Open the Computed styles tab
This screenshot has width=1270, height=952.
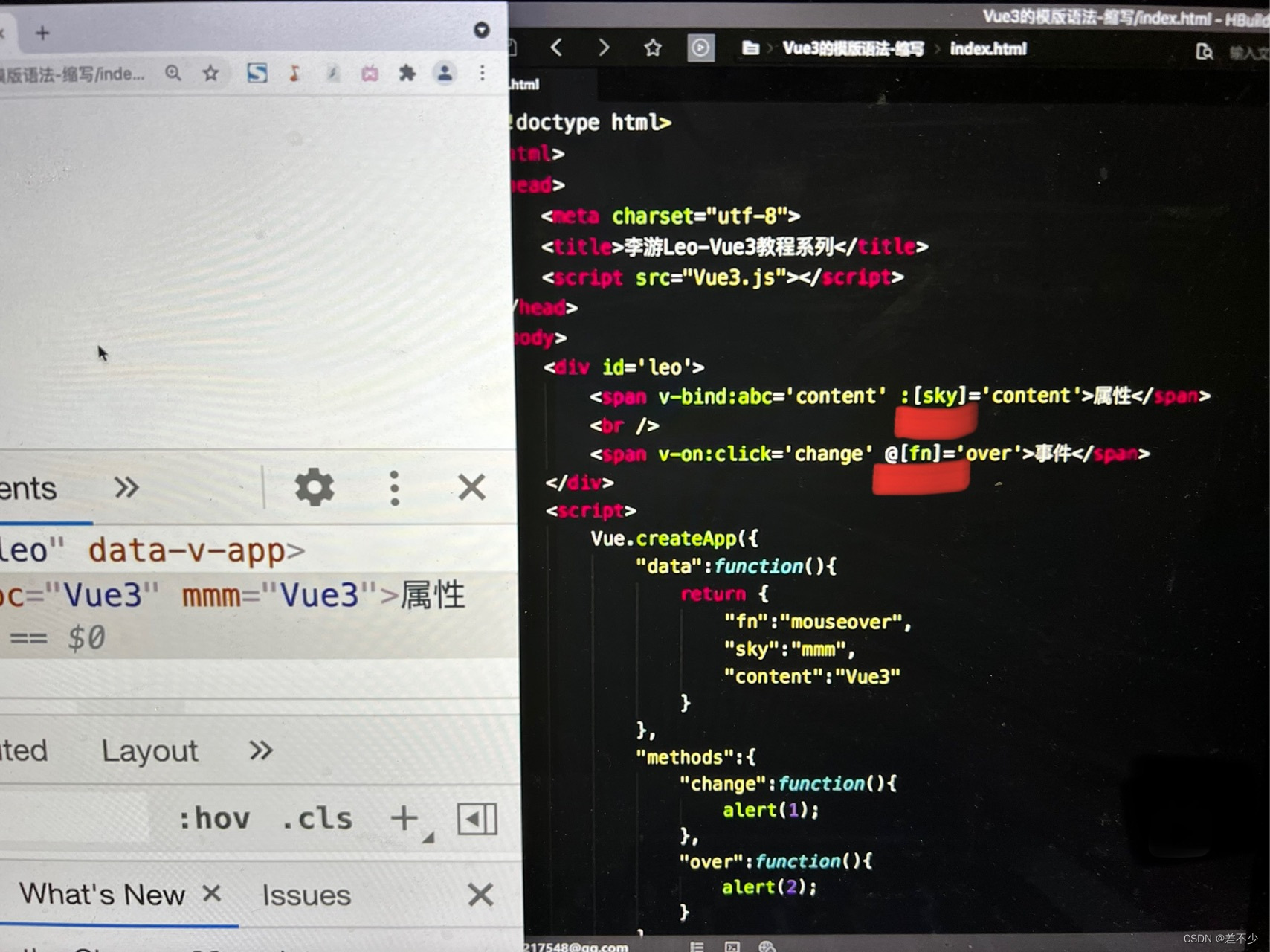click(24, 751)
